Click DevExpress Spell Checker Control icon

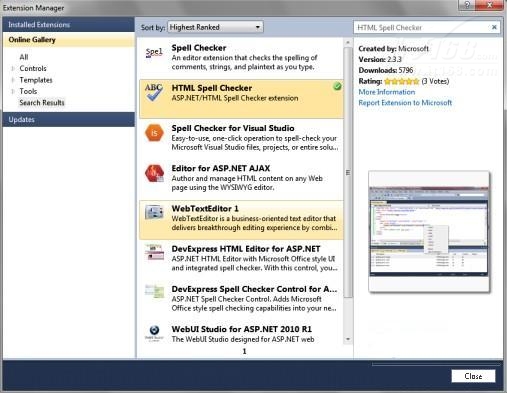[x=154, y=292]
